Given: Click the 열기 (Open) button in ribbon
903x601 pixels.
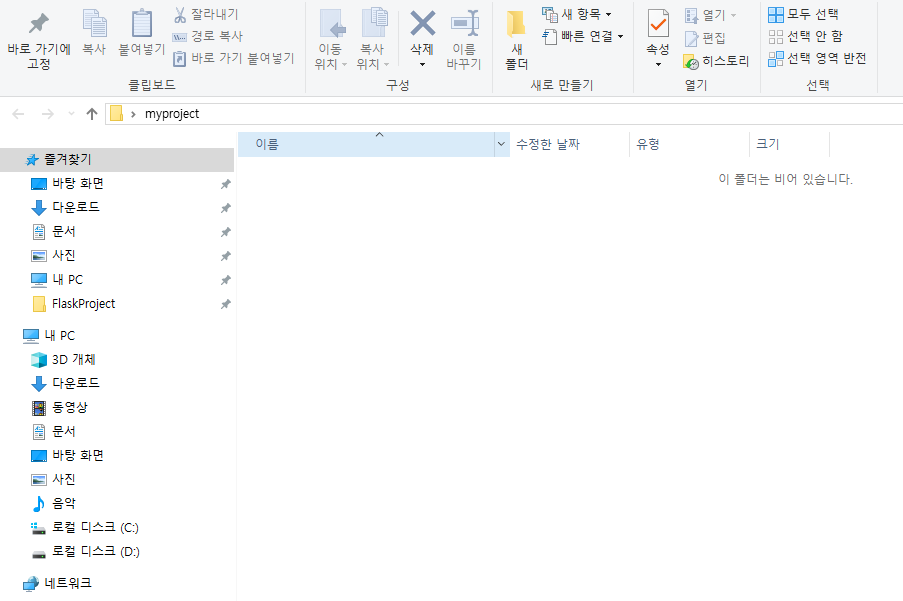Looking at the screenshot, I should tap(710, 15).
